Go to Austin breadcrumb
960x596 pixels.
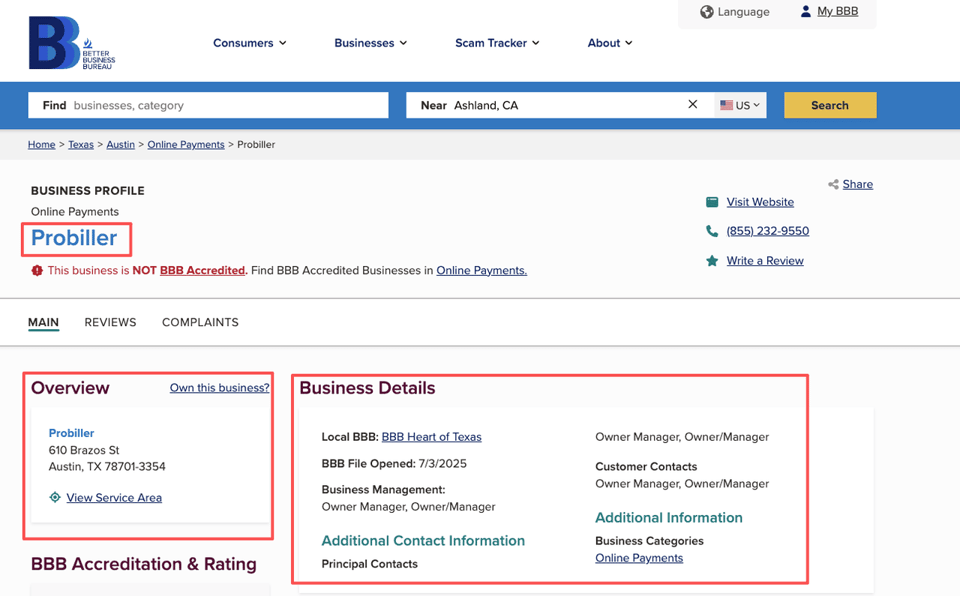[x=121, y=145]
